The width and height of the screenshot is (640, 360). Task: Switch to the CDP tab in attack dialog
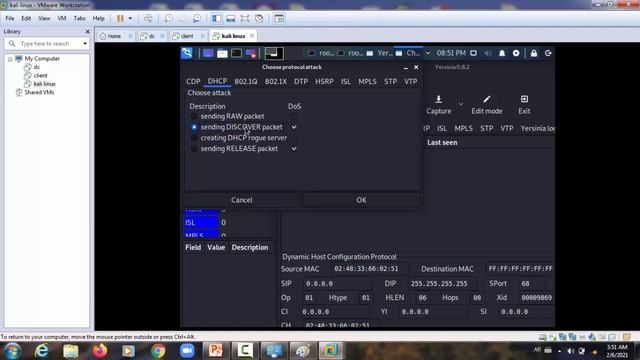(x=193, y=81)
